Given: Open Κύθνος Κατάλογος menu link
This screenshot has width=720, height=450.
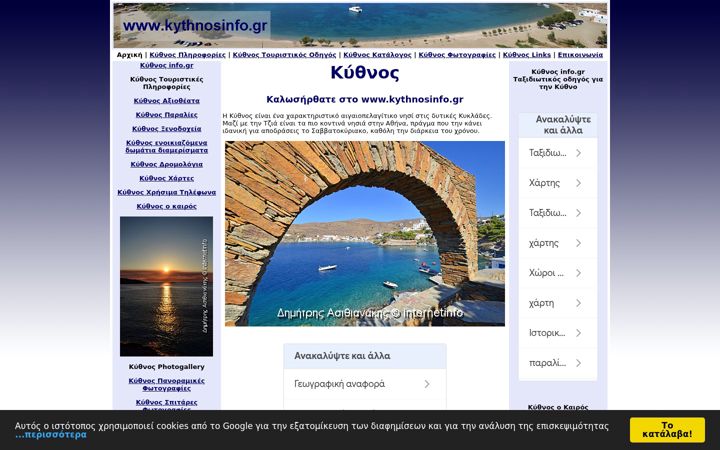Looking at the screenshot, I should tap(377, 55).
